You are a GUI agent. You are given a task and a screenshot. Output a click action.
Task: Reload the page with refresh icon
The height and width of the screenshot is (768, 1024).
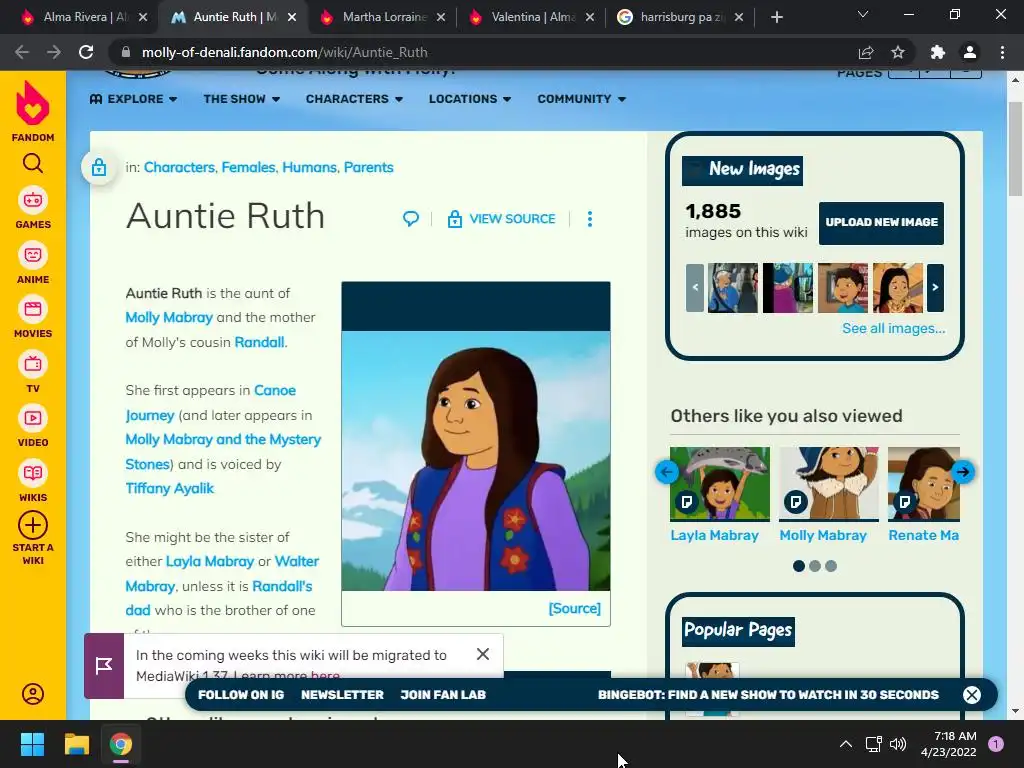click(86, 52)
